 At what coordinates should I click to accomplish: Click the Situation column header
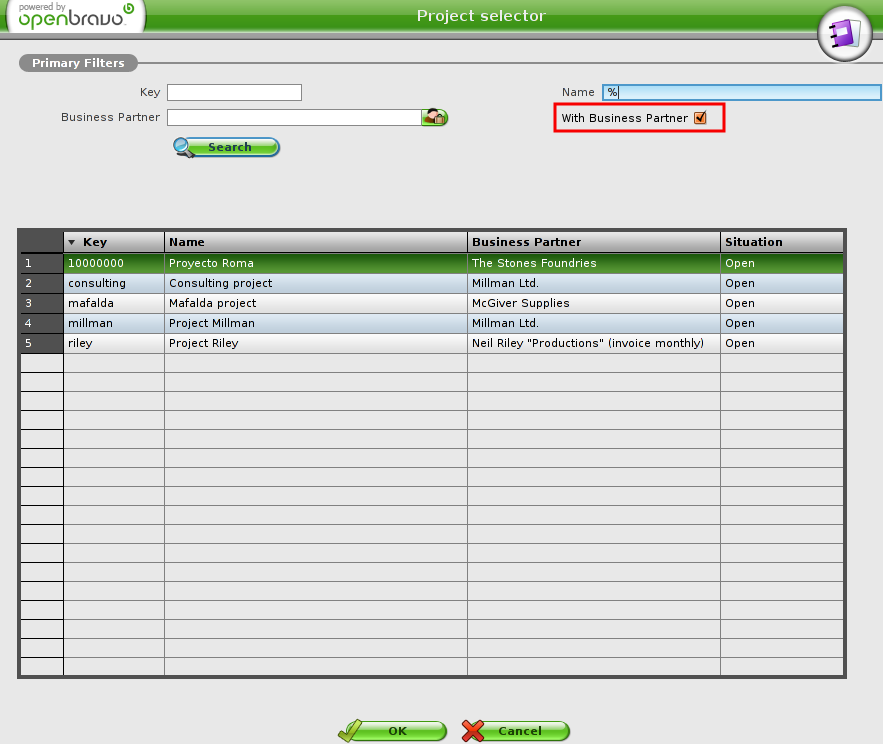781,242
